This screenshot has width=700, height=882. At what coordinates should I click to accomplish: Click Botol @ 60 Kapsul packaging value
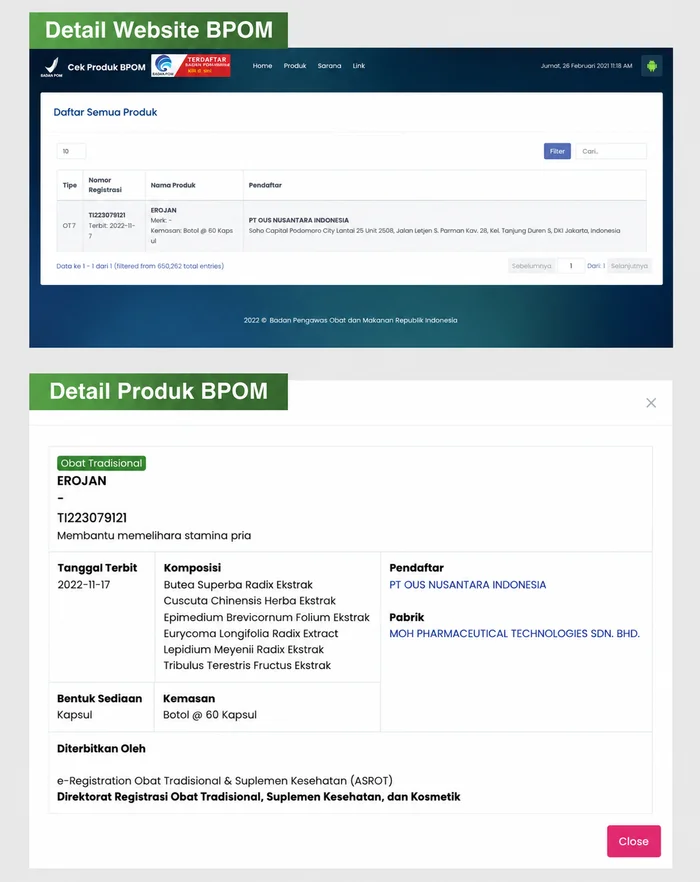click(210, 715)
